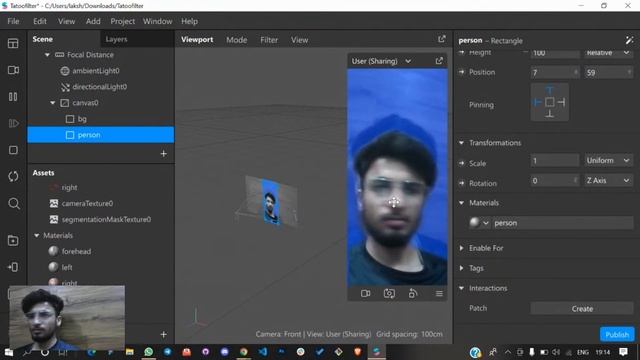Toggle the center square in Pinning control
Image resolution: width=640 pixels, height=360 pixels.
tap(549, 102)
